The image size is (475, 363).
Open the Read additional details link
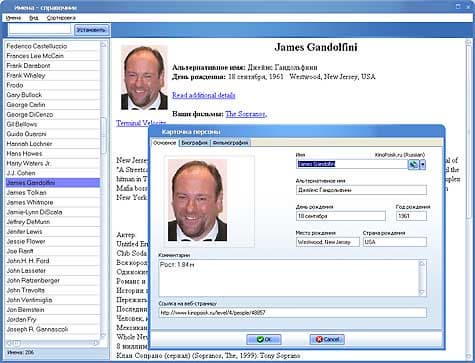point(204,95)
